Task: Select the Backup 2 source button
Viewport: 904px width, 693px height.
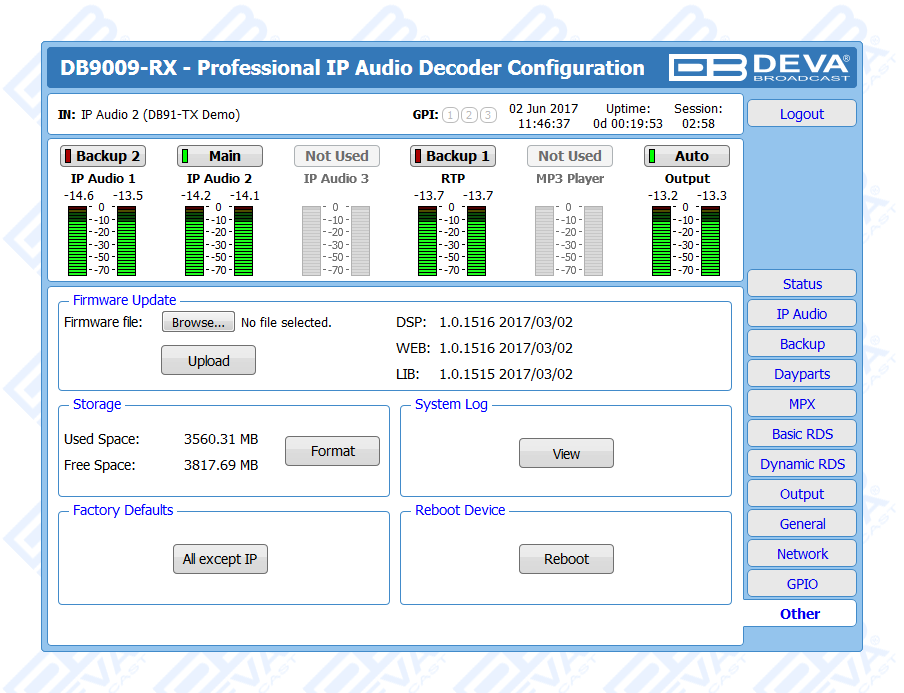Action: [x=103, y=156]
